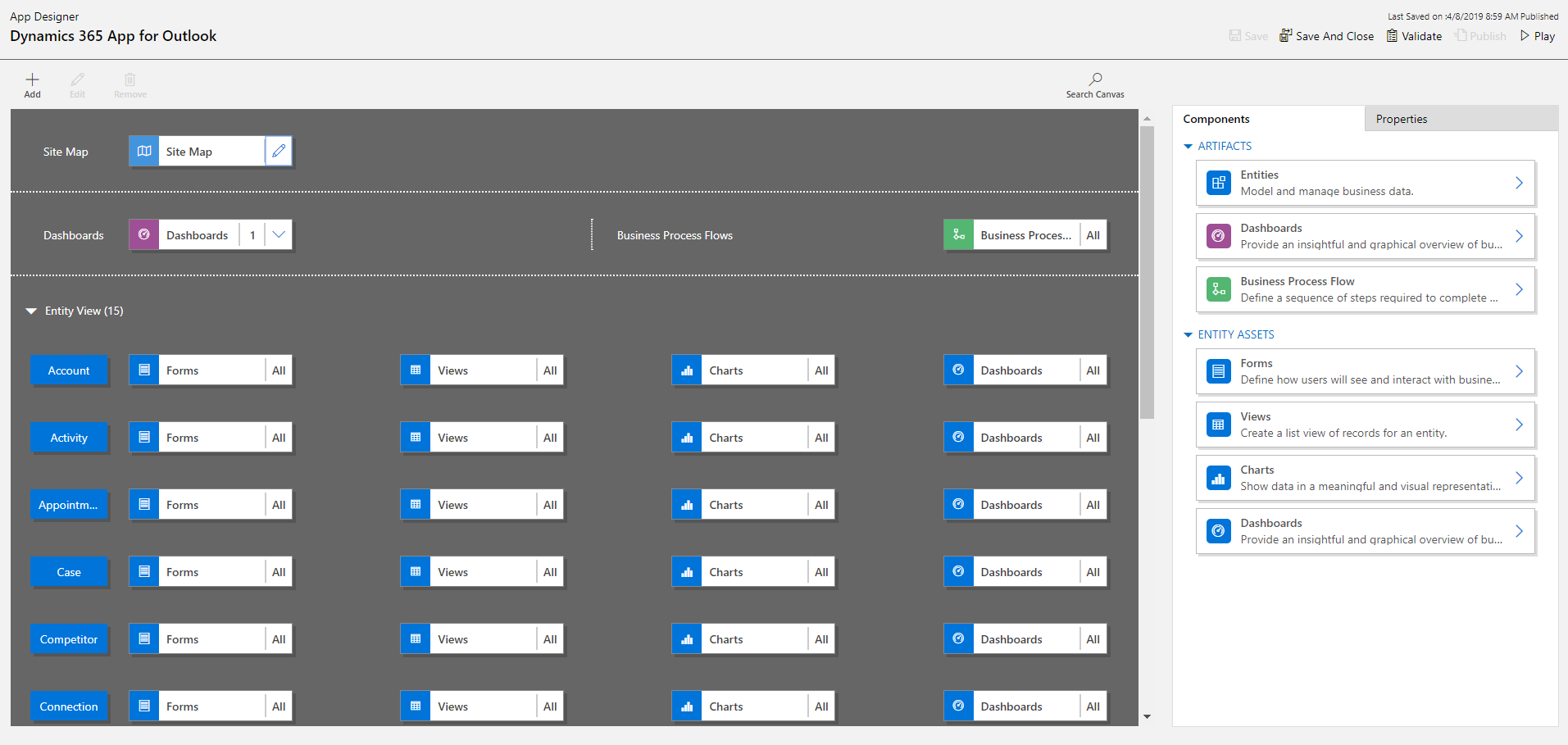Expand the Dashboards dropdown chevron on the canvas
Viewport: 1568px width, 745px height.
coord(279,235)
